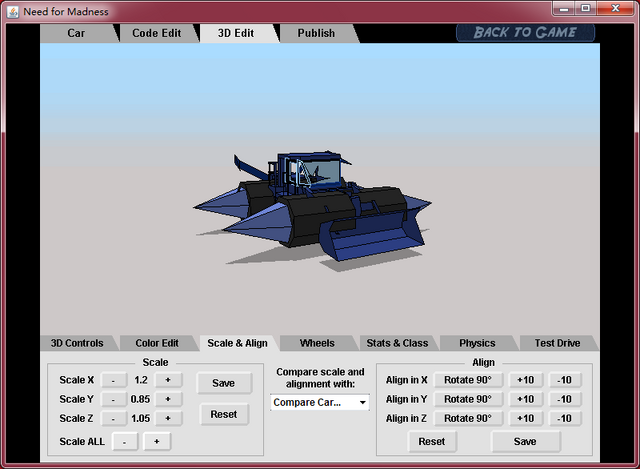This screenshot has height=469, width=640.
Task: Increase Scale Z with plus button
Action: point(168,418)
